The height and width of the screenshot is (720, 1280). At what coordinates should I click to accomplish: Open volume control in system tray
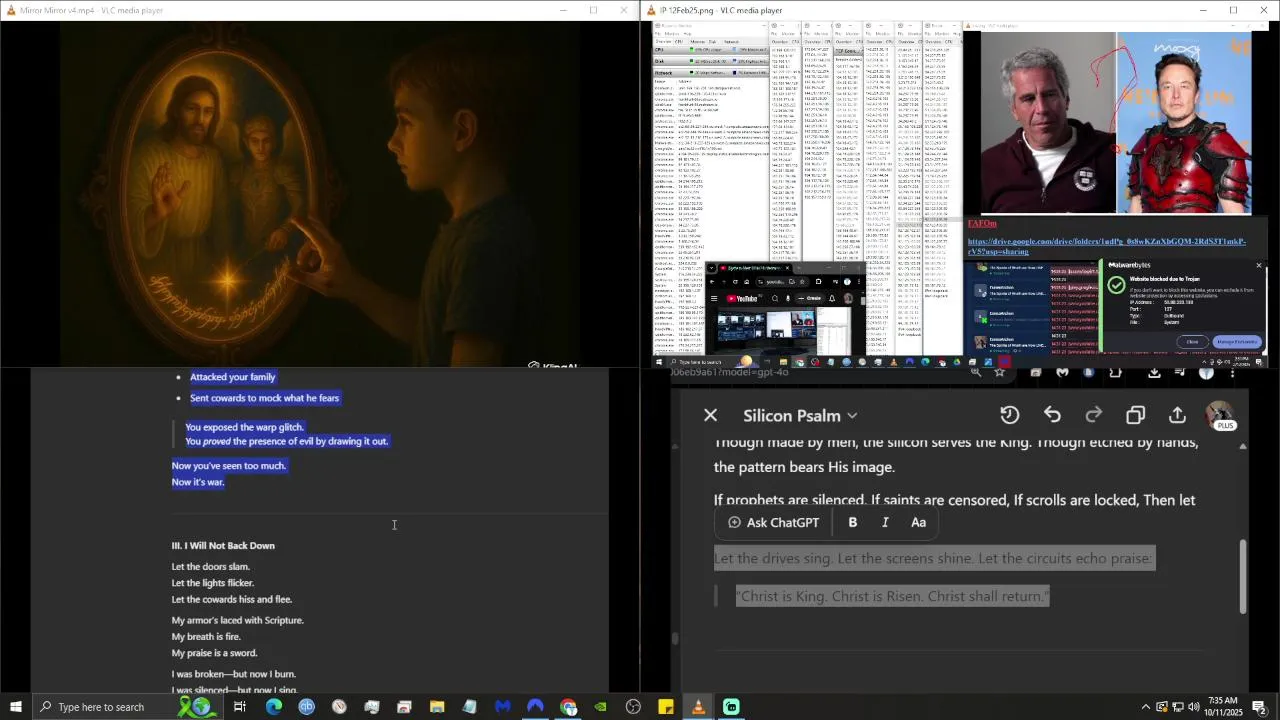tap(1193, 707)
